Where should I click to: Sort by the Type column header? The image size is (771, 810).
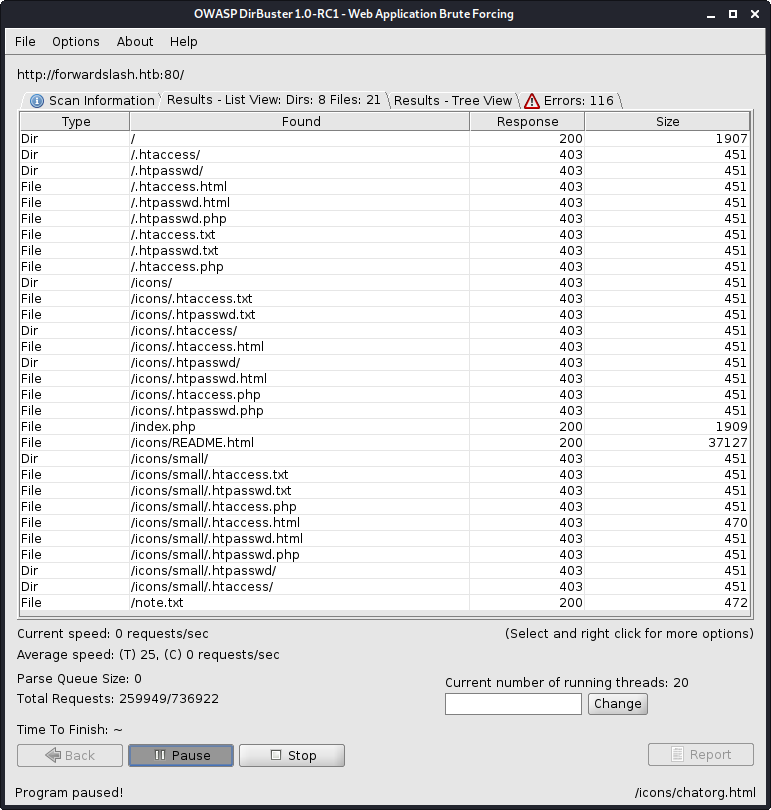[75, 121]
